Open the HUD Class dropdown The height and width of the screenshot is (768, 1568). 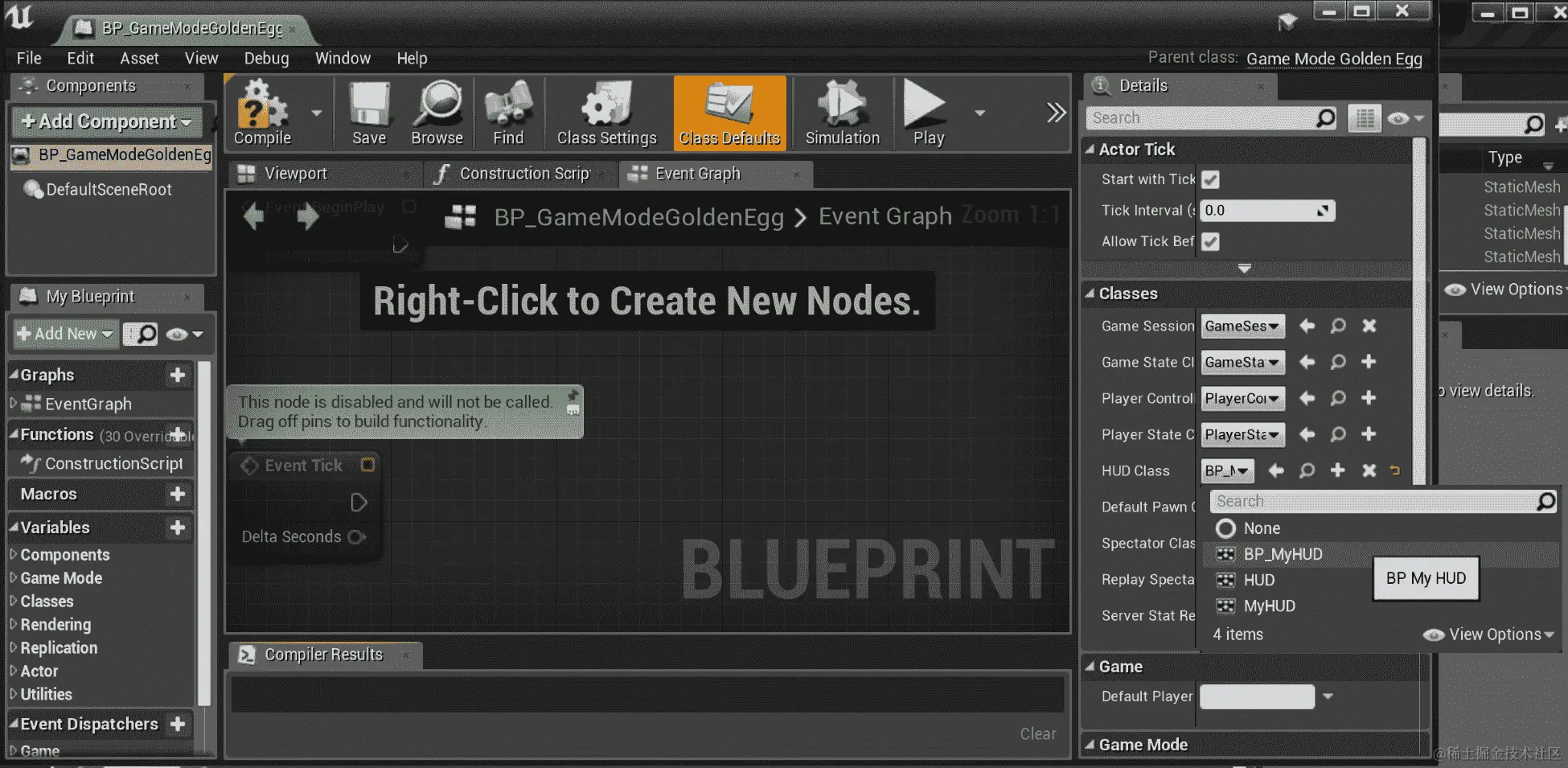tap(1227, 470)
